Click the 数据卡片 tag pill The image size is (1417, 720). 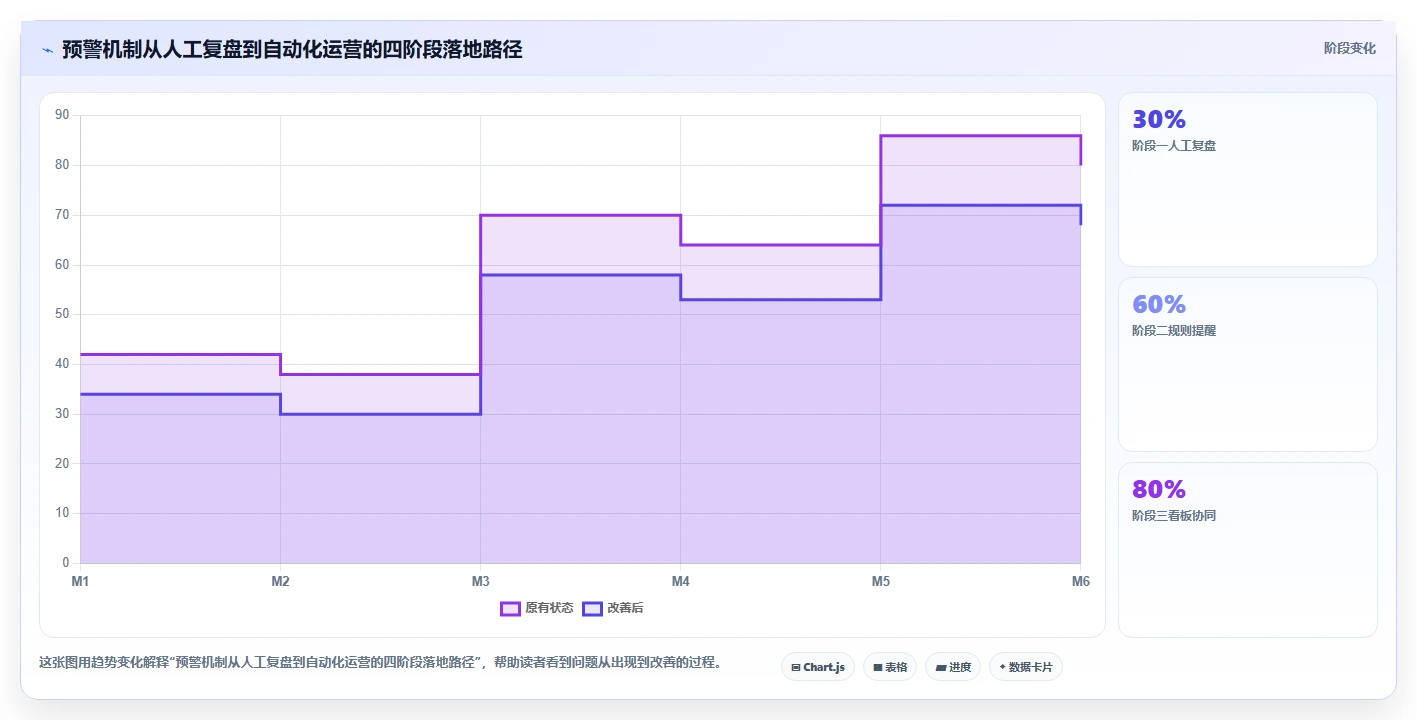[1026, 667]
